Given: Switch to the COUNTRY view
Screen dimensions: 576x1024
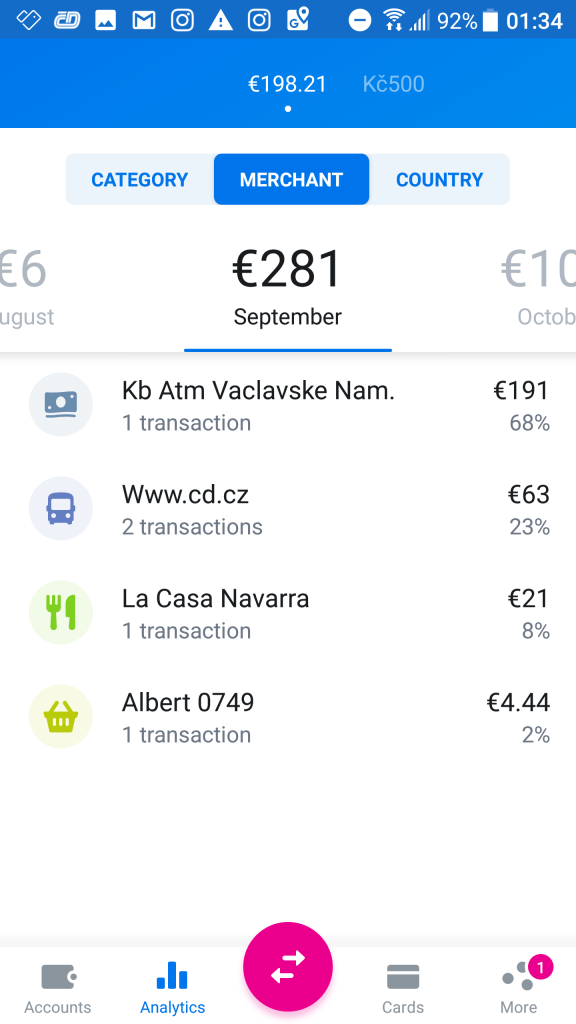Looking at the screenshot, I should [440, 180].
